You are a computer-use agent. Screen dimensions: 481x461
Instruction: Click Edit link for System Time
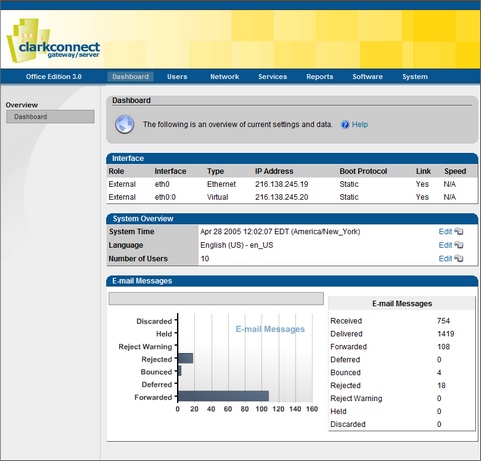[445, 231]
